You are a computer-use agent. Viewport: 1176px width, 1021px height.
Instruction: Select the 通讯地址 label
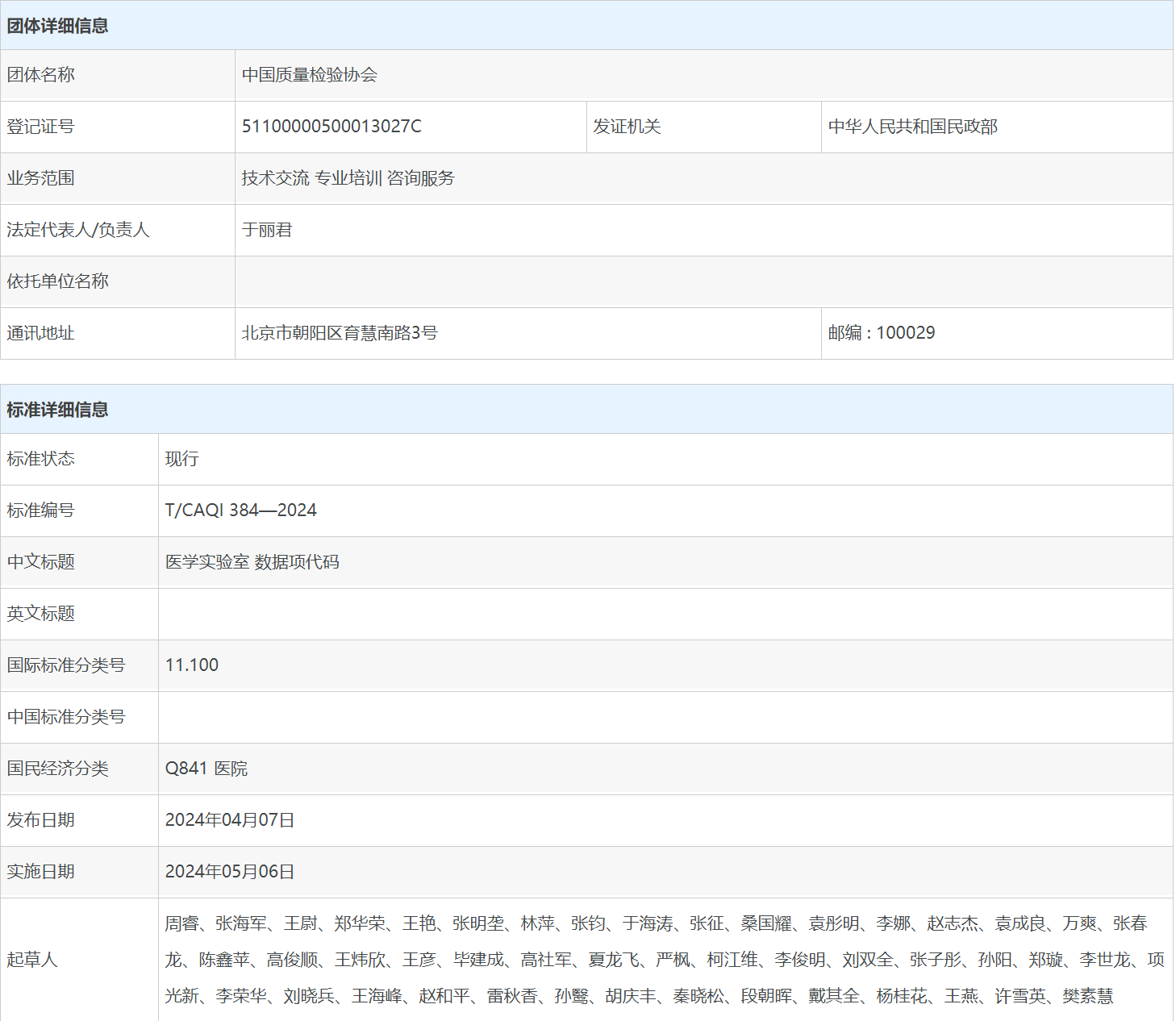point(40,333)
